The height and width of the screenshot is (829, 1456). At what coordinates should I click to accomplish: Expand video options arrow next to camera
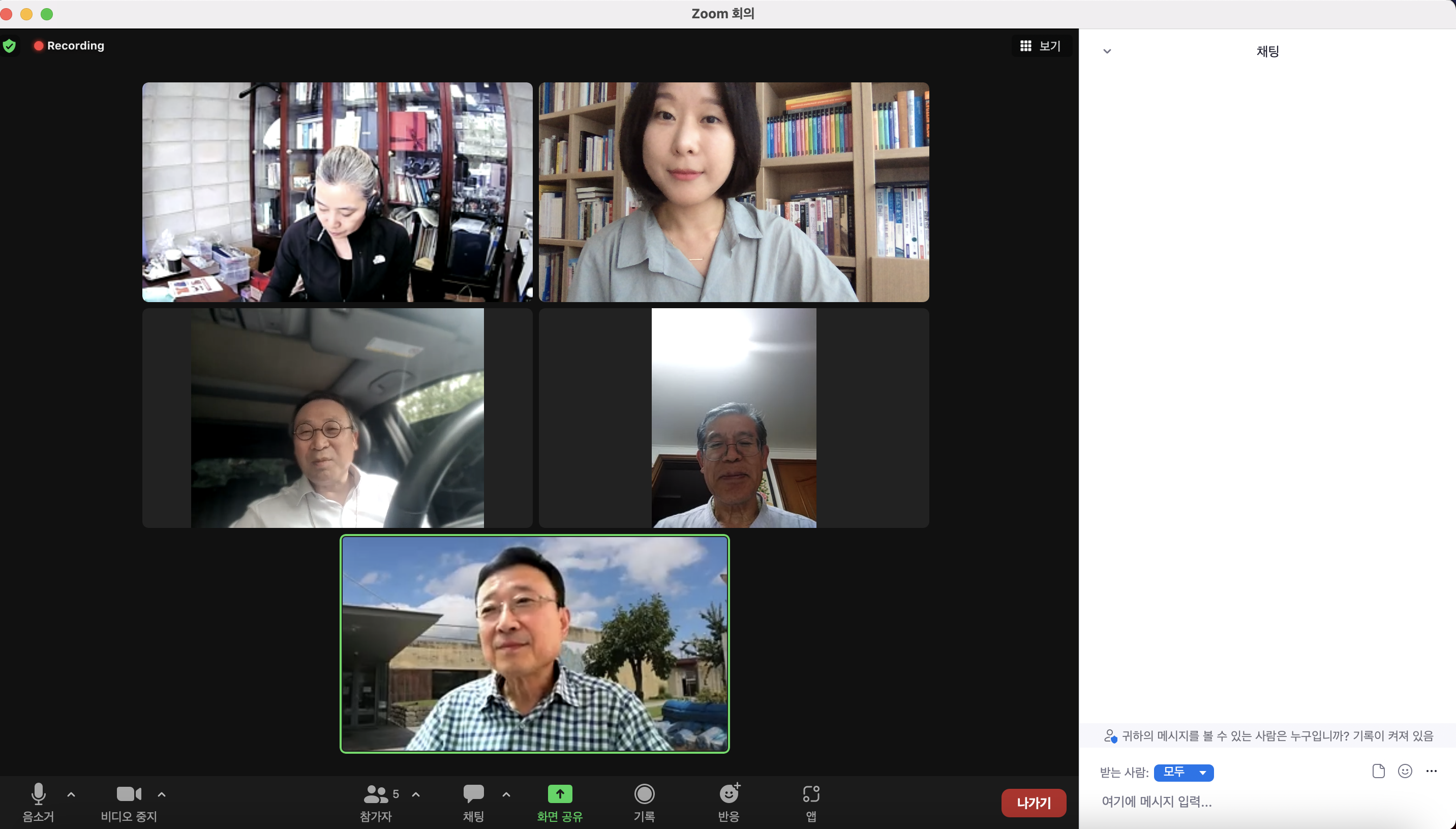pyautogui.click(x=162, y=794)
